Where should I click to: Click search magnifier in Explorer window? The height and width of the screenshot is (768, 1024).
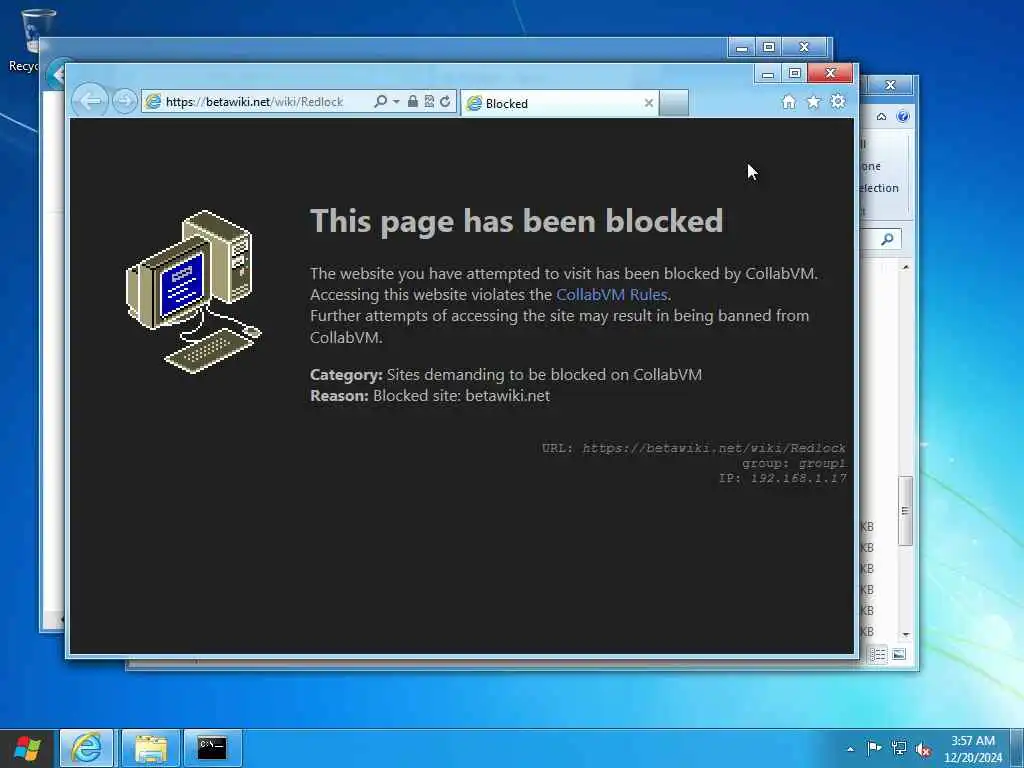pos(887,240)
